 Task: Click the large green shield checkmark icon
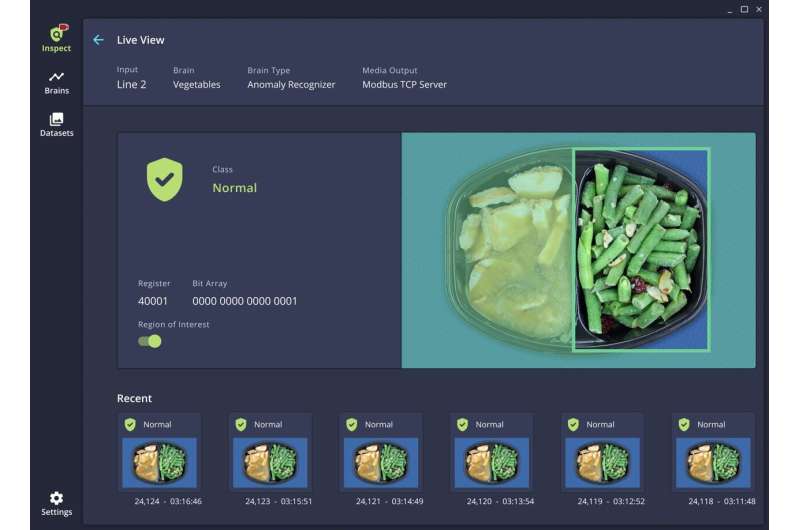[164, 180]
